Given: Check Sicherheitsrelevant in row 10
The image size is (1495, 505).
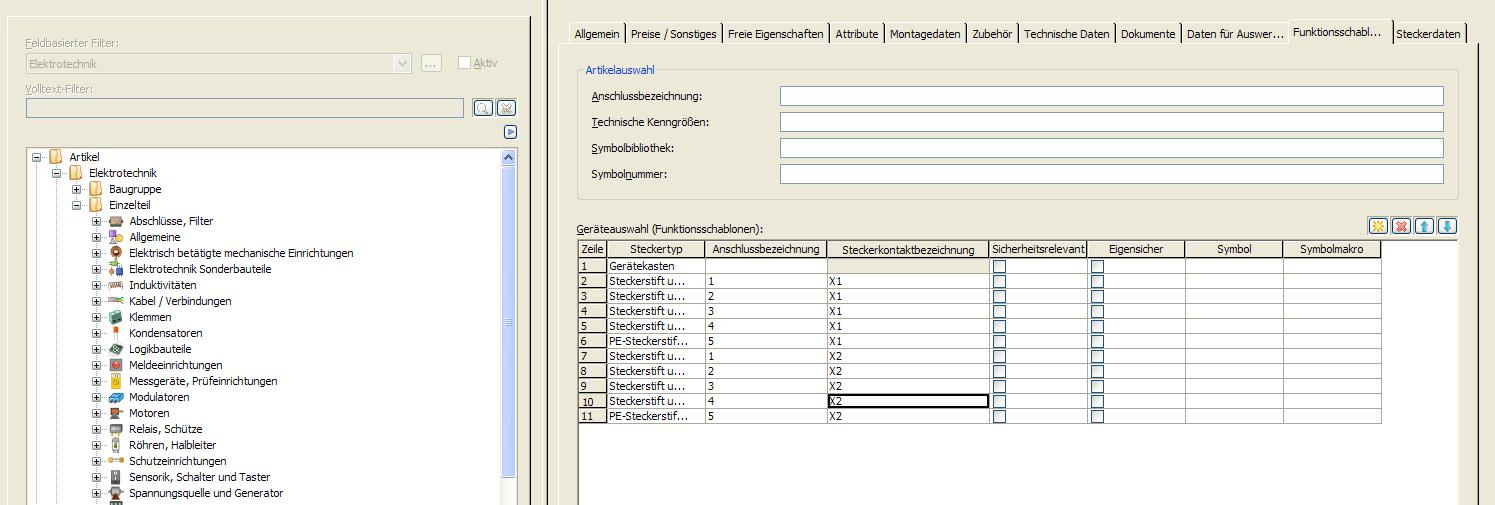Looking at the screenshot, I should click(x=999, y=401).
